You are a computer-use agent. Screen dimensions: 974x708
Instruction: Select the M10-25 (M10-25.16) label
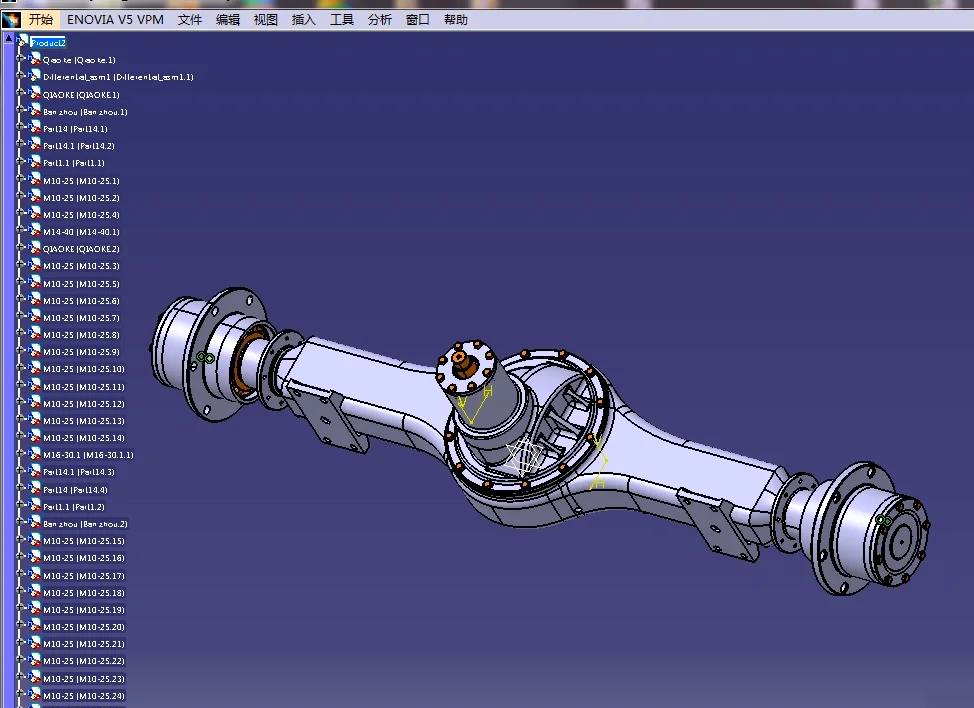(x=84, y=558)
